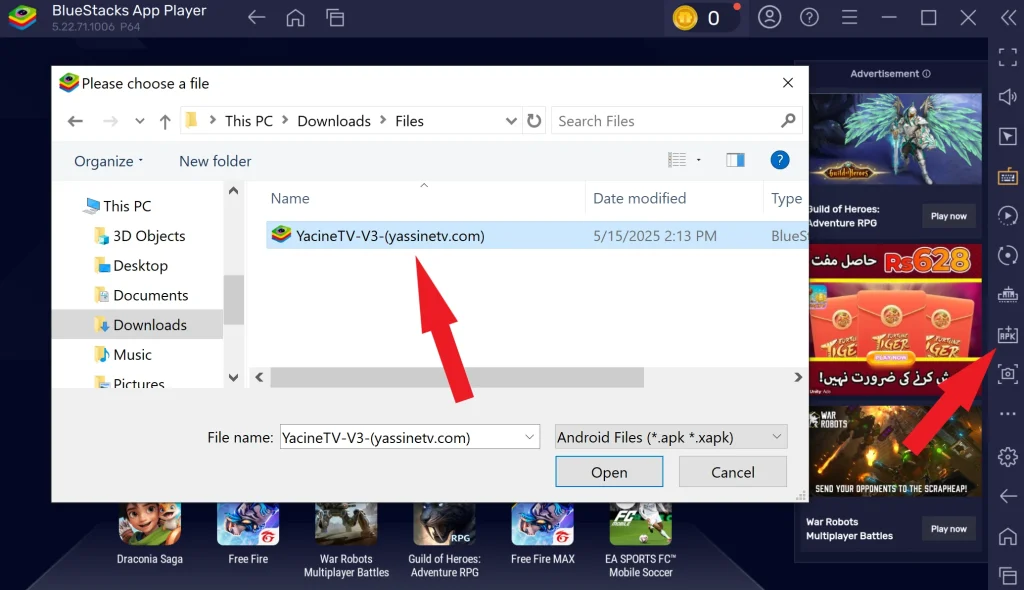The image size is (1024, 590).
Task: Open BlueStacks help question mark icon
Action: pyautogui.click(x=809, y=17)
